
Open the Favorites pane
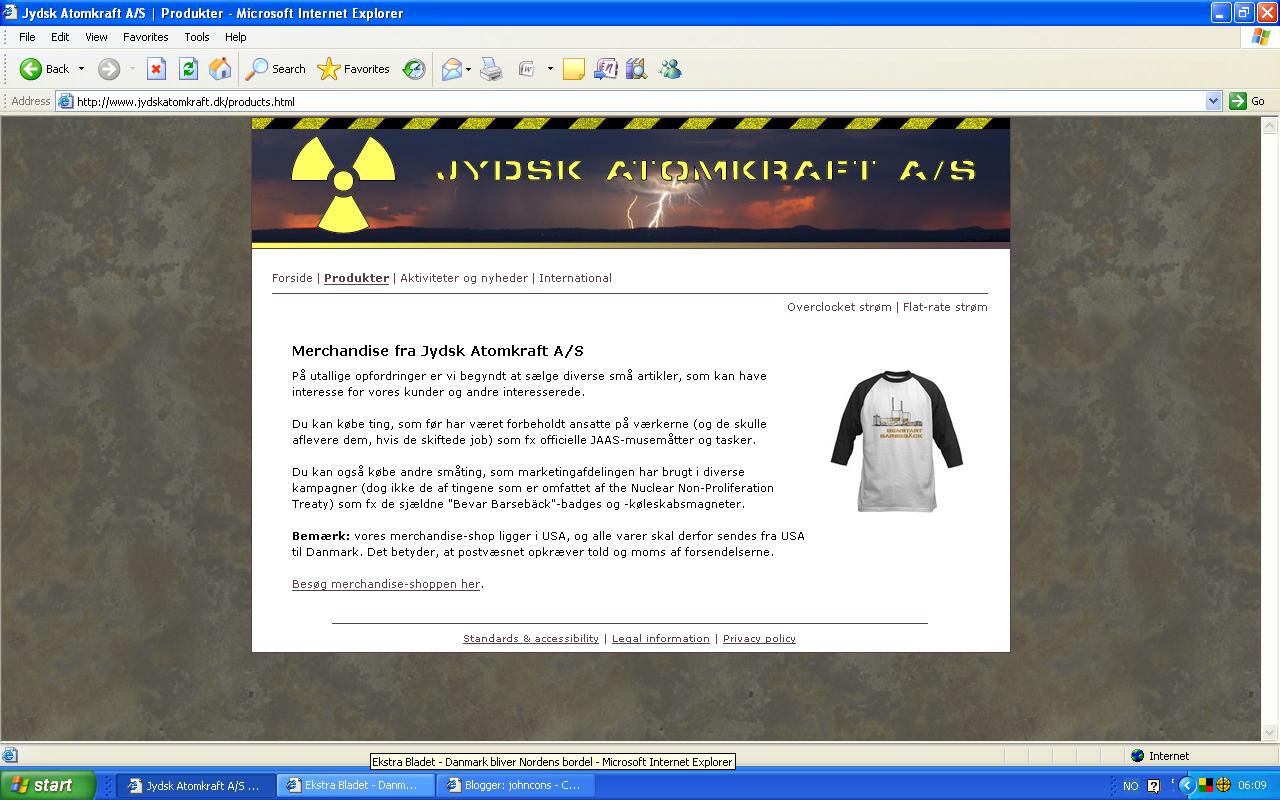click(353, 69)
